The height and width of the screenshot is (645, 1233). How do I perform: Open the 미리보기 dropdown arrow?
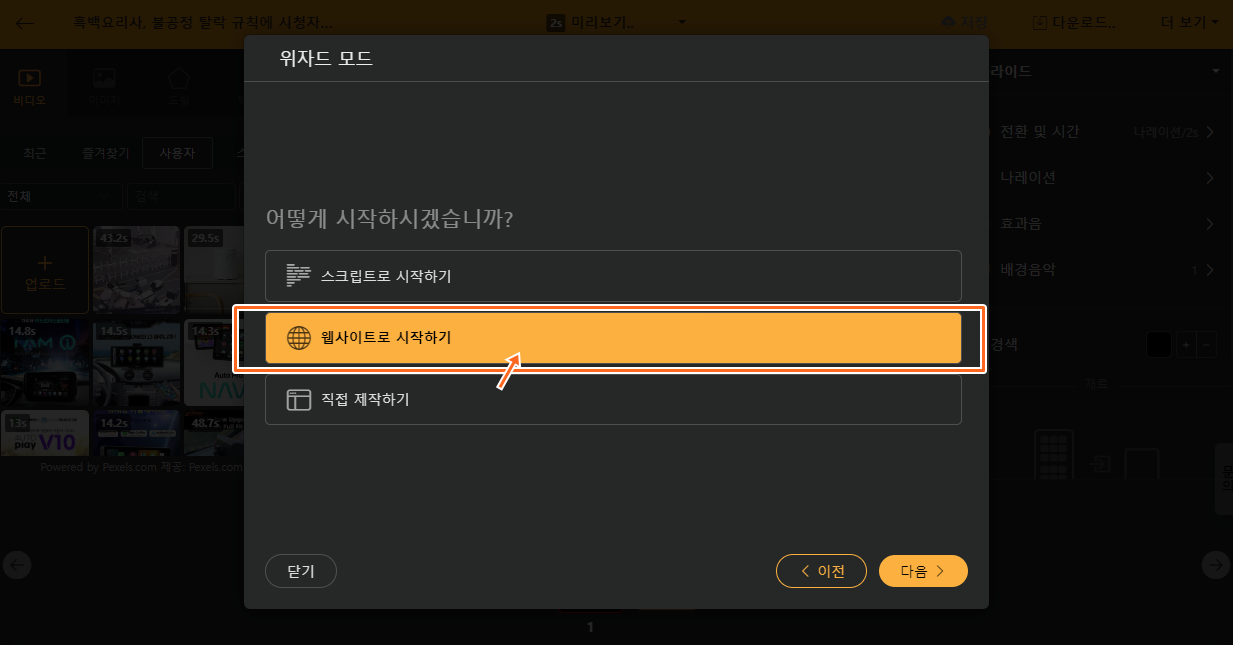[x=682, y=22]
